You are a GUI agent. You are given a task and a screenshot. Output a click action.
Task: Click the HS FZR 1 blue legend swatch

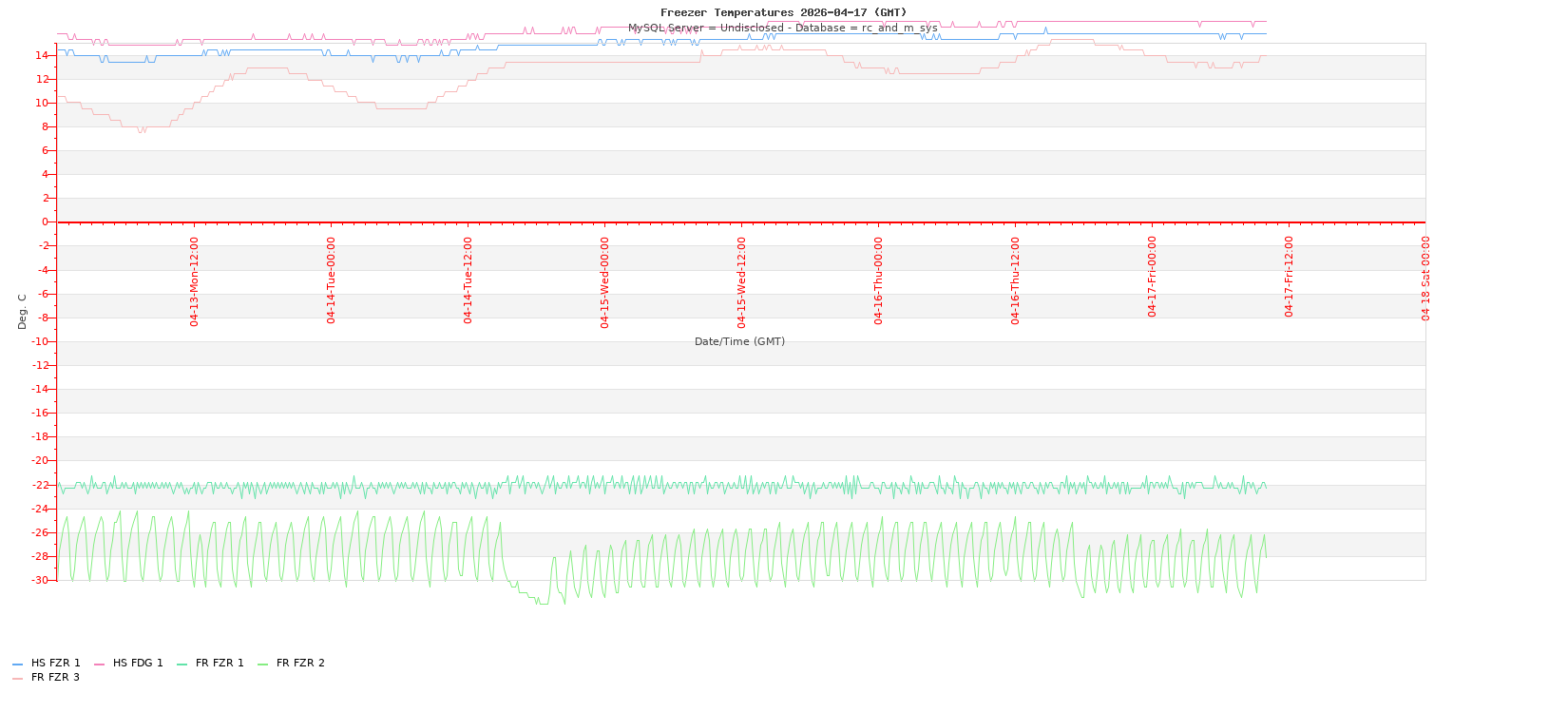17,664
